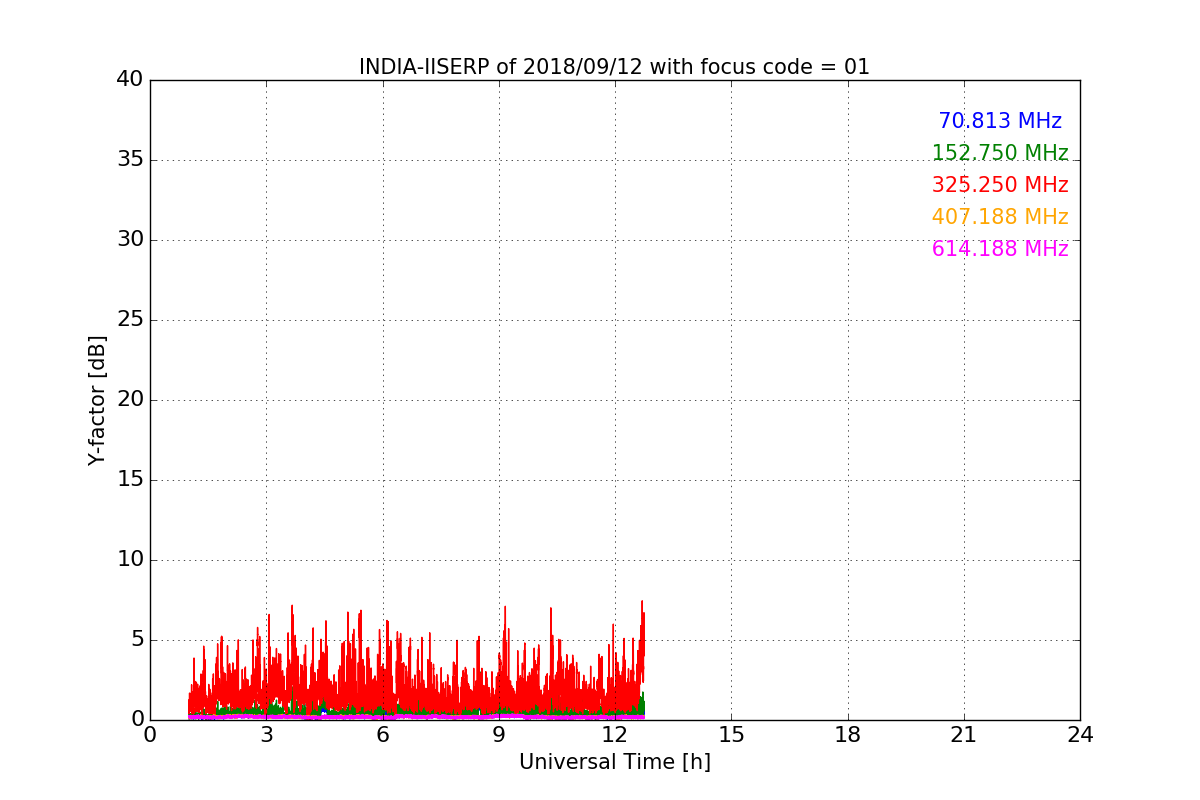The image size is (1200, 800).
Task: Click the x-axis tick value 9
Action: (499, 735)
